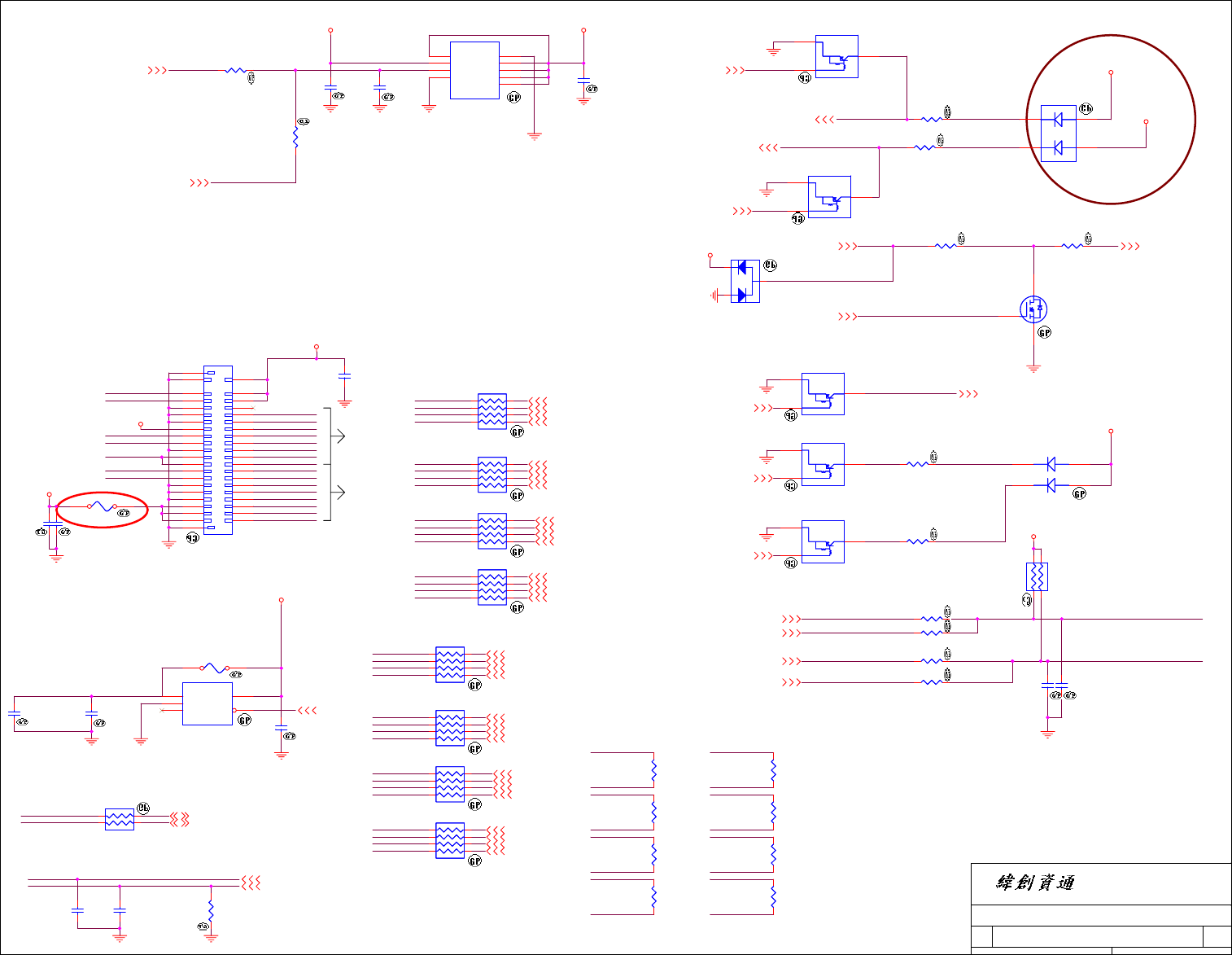
Task: Select horizontal resistor after the top-left input arrow
Action: tap(236, 71)
